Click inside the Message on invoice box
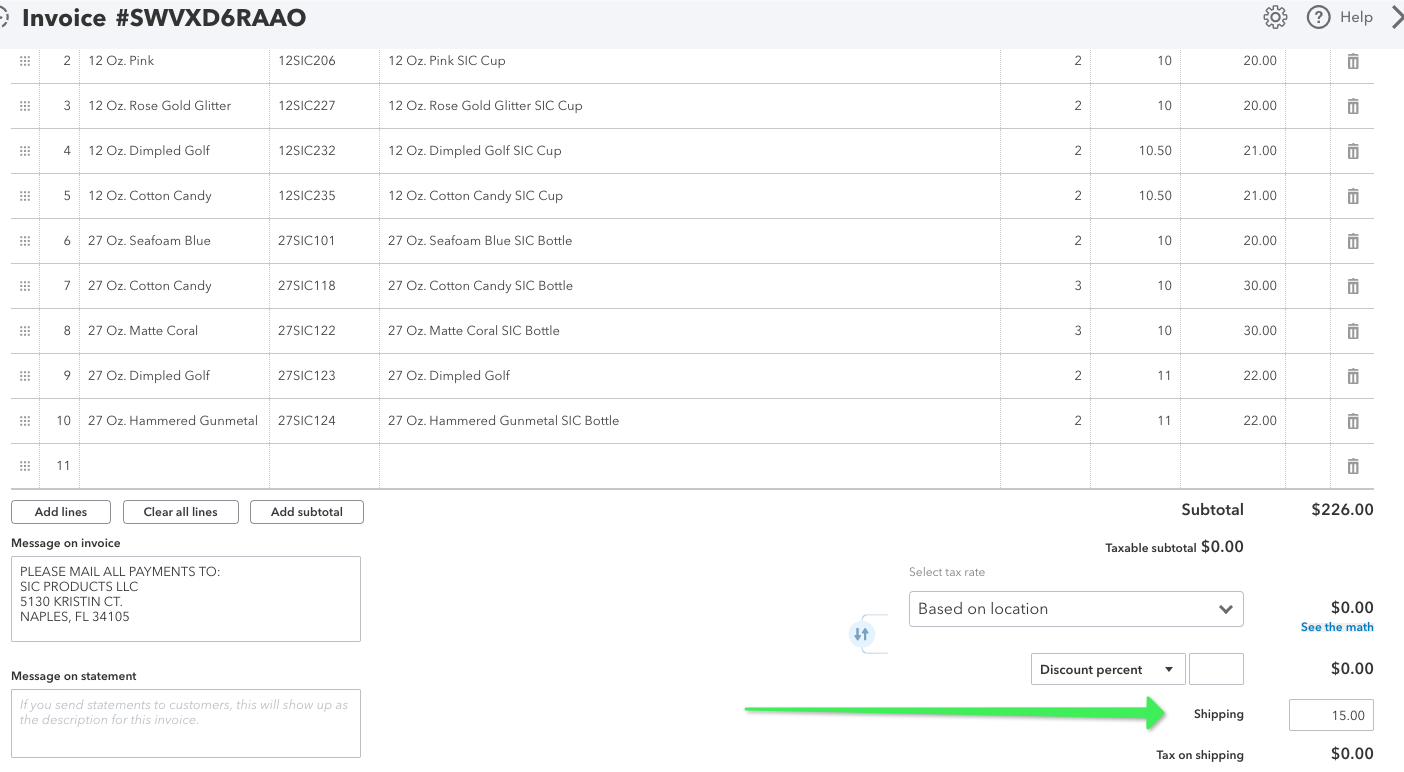This screenshot has width=1404, height=772. point(185,598)
